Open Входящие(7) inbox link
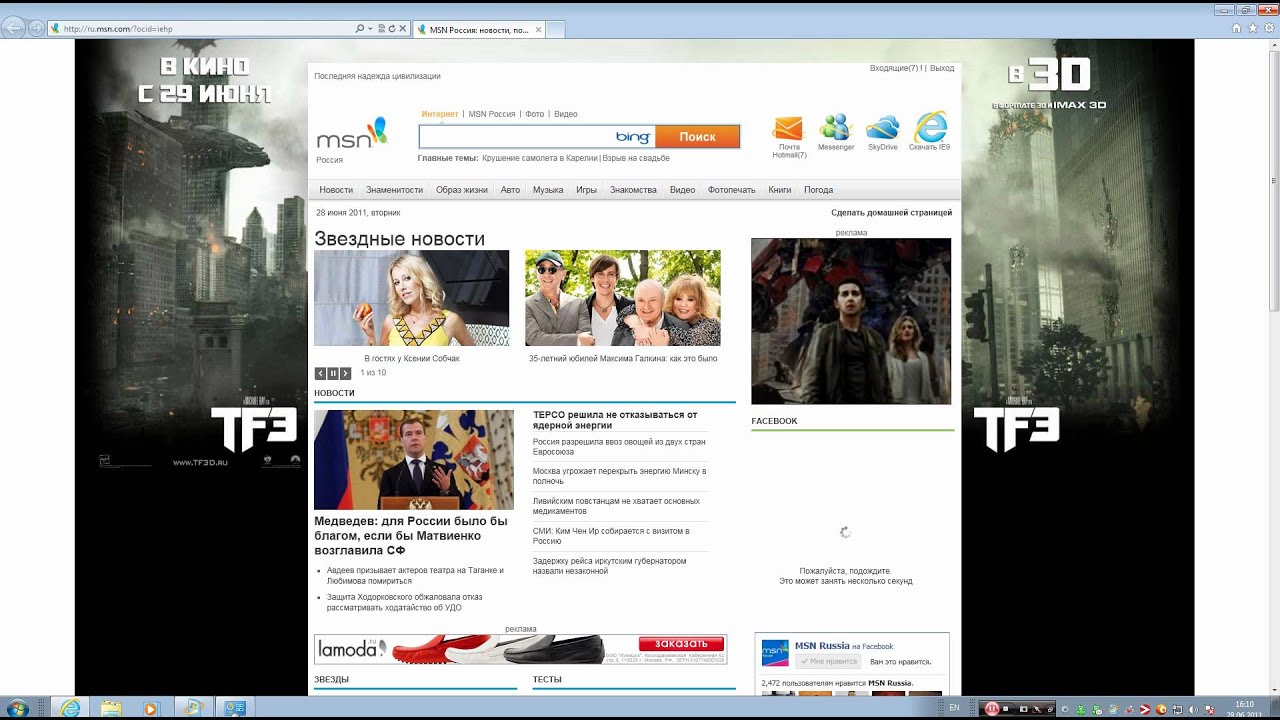1280x720 pixels. 896,68
